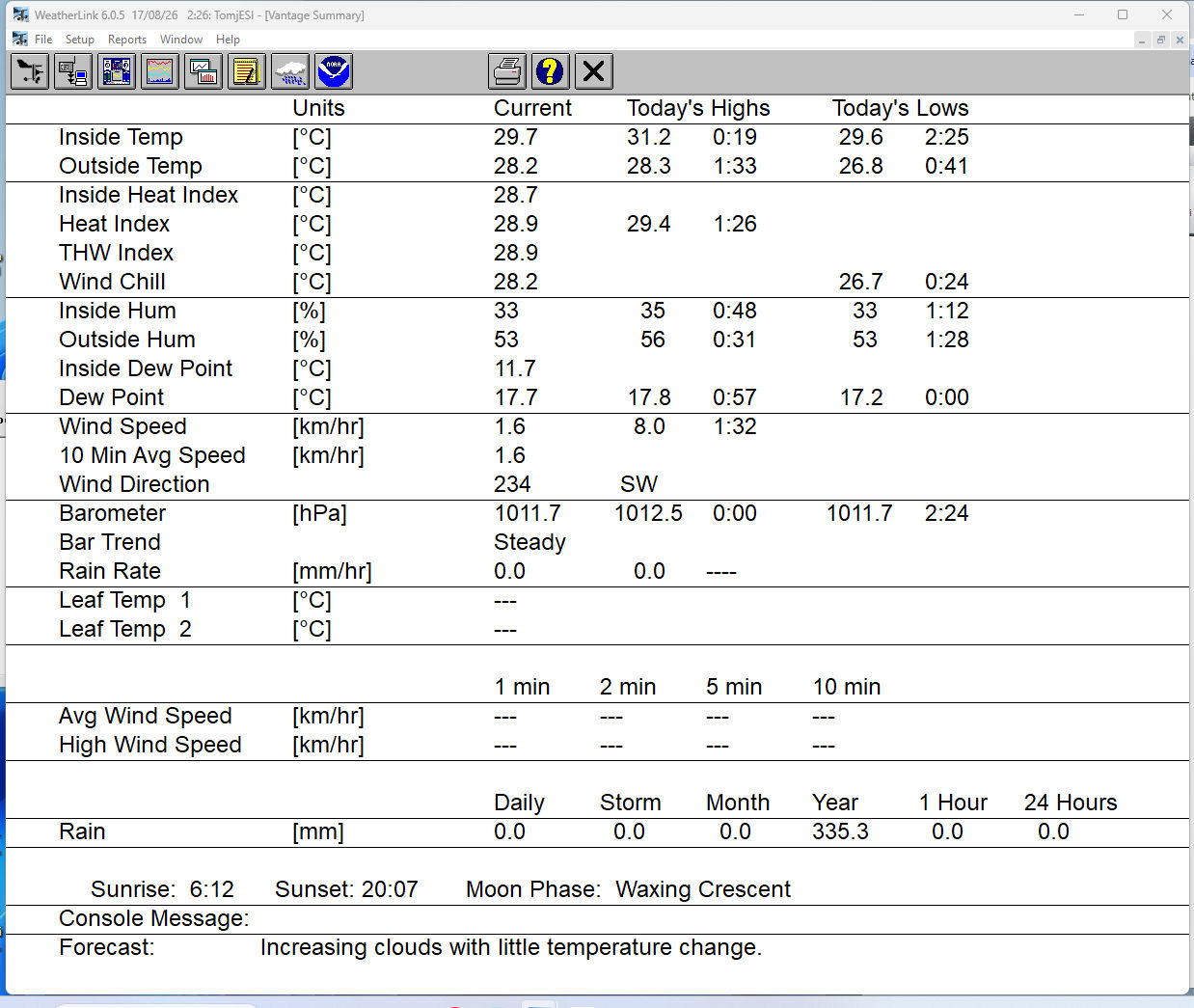The height and width of the screenshot is (1008, 1194).
Task: Click the Today's Highs column header
Action: click(x=698, y=108)
